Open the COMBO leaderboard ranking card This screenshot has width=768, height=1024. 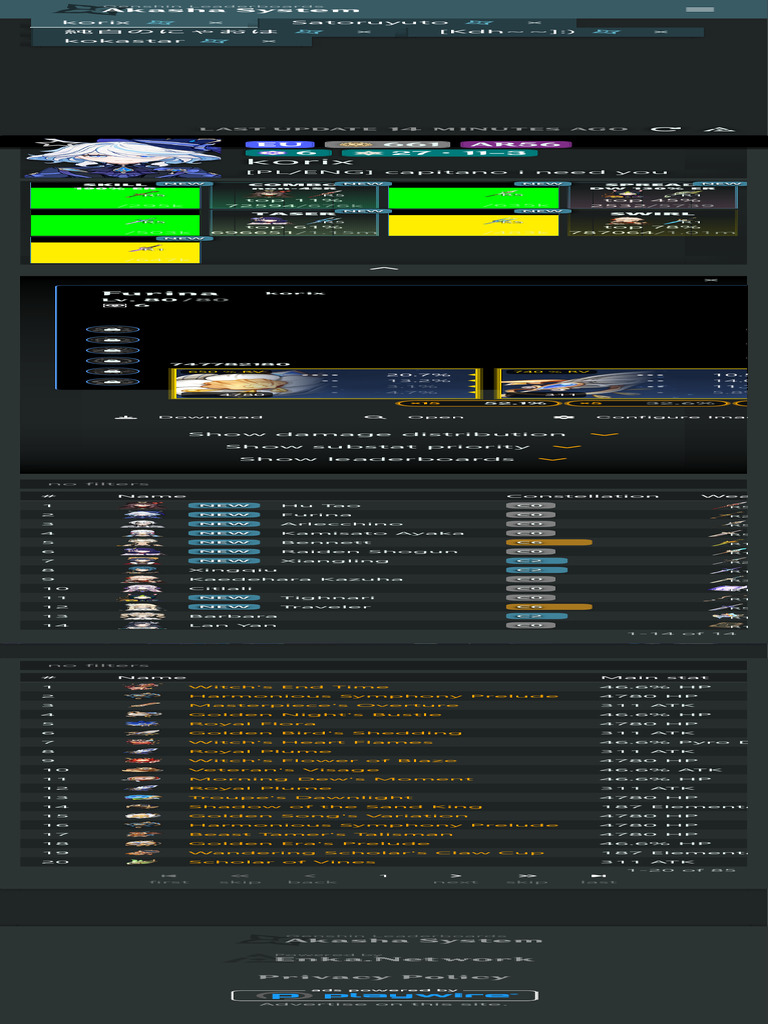click(x=294, y=195)
